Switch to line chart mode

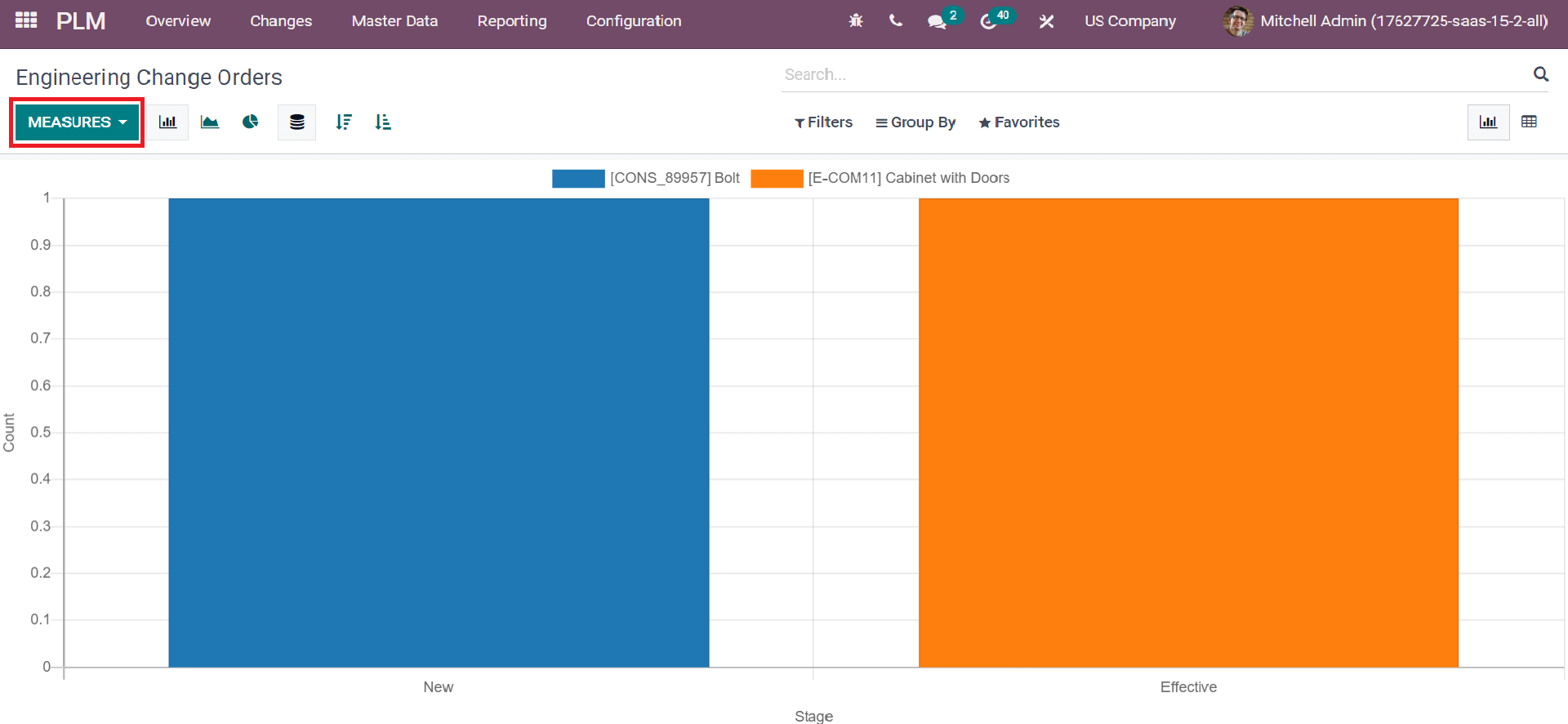210,122
